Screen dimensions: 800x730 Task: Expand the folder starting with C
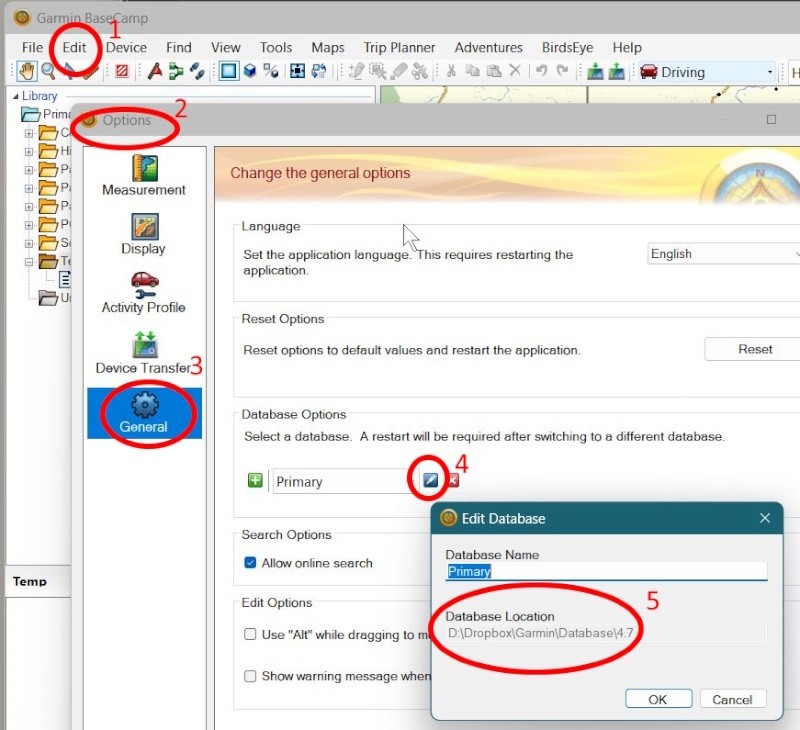(x=29, y=133)
